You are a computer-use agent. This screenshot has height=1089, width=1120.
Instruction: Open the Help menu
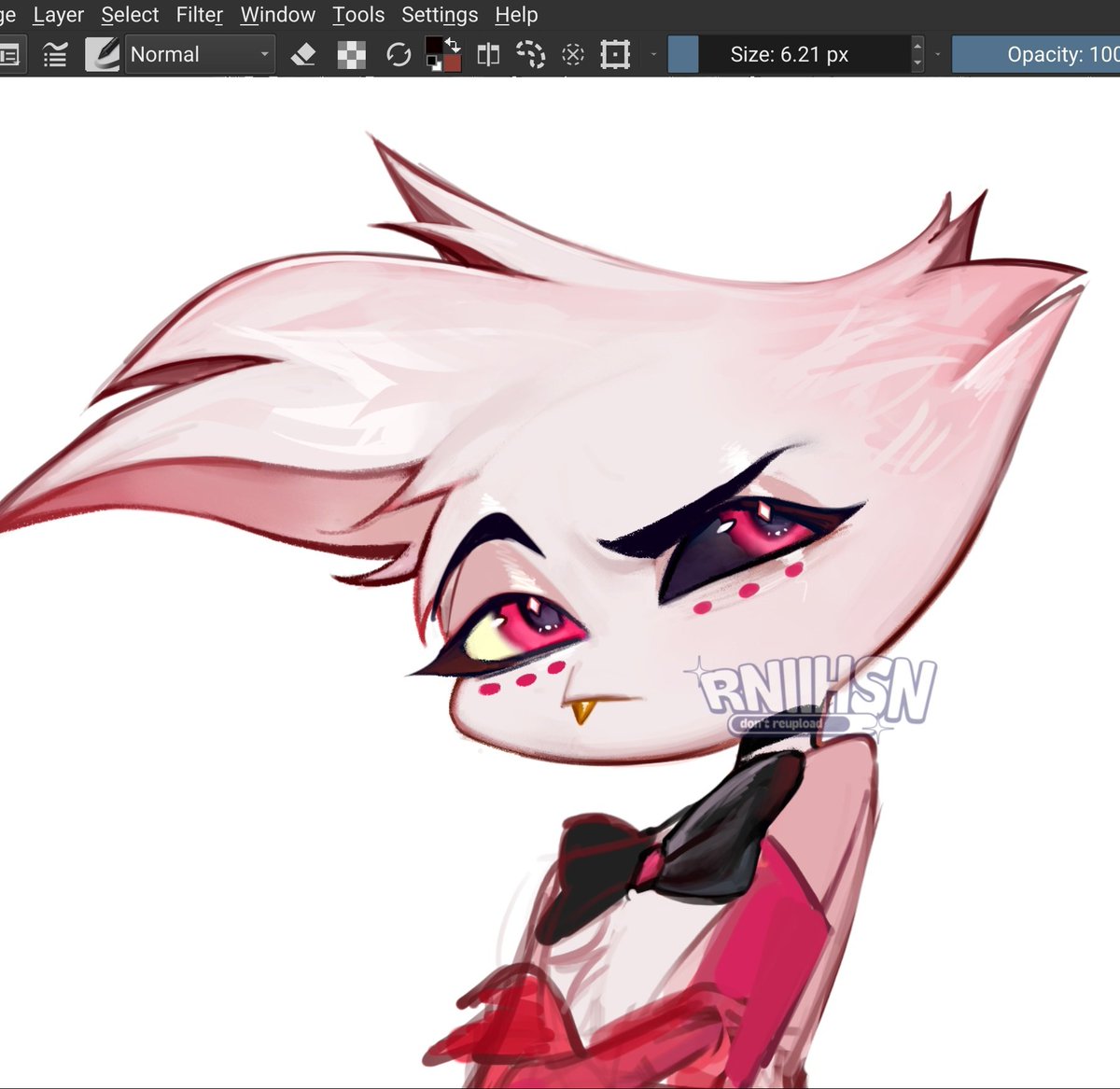(516, 15)
